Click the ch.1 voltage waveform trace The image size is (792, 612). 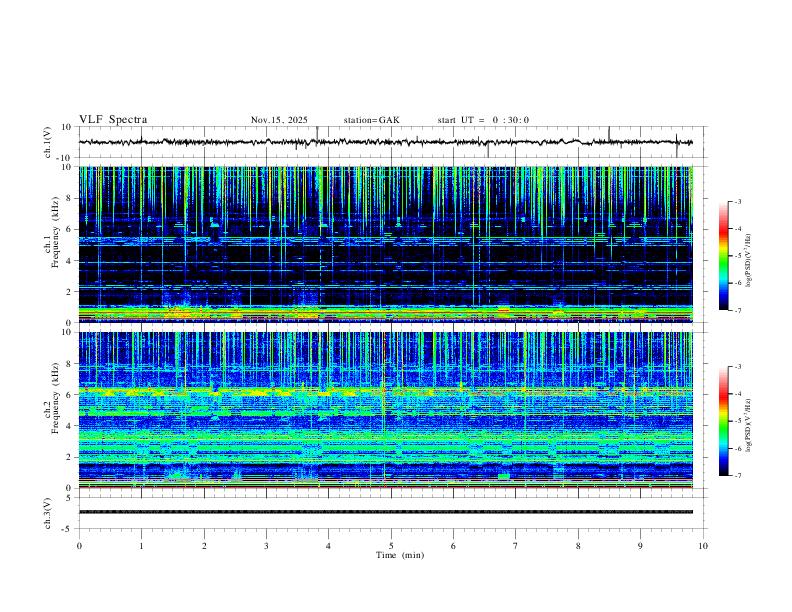tap(385, 142)
